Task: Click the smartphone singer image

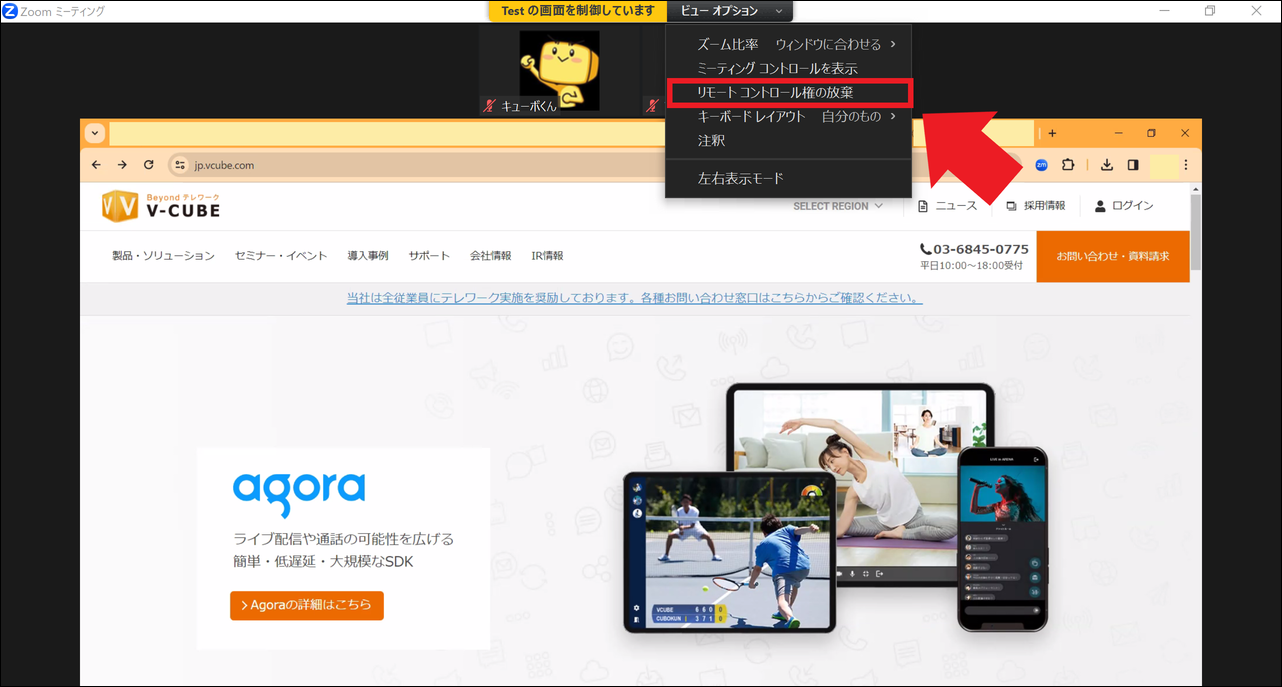Action: pyautogui.click(x=1002, y=539)
